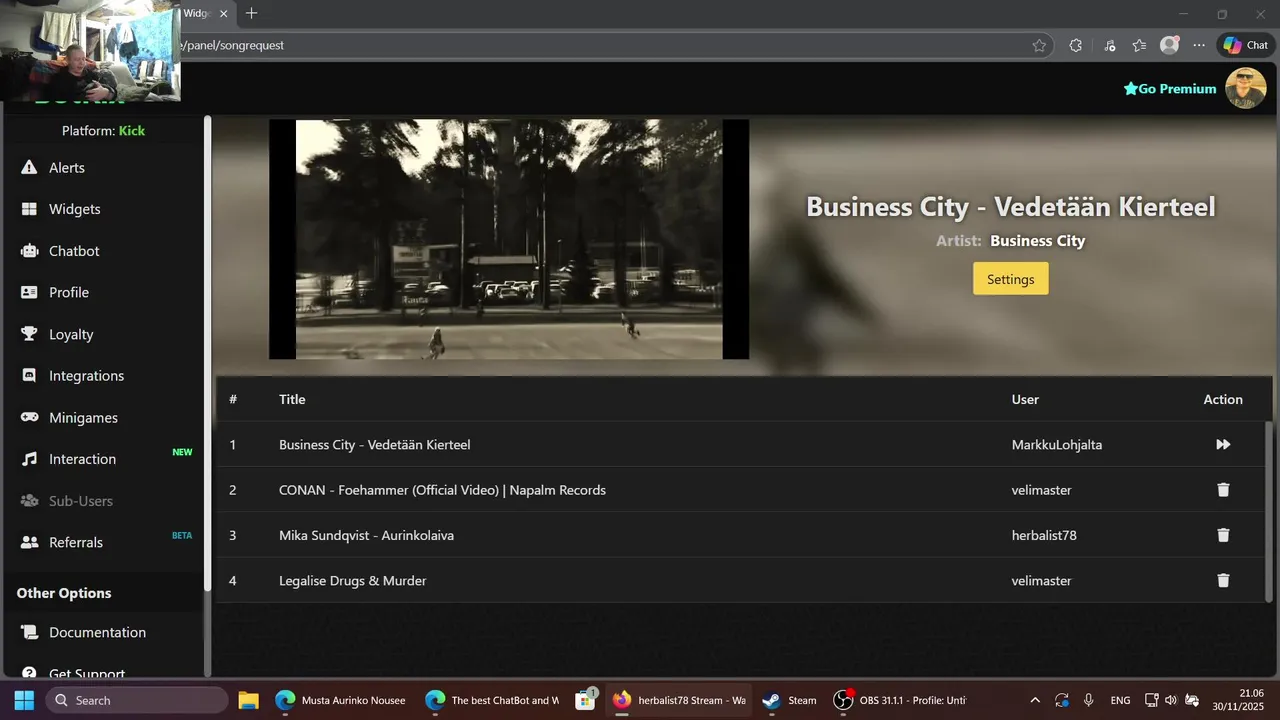Click the Action column header
The width and height of the screenshot is (1280, 720).
[x=1223, y=399]
